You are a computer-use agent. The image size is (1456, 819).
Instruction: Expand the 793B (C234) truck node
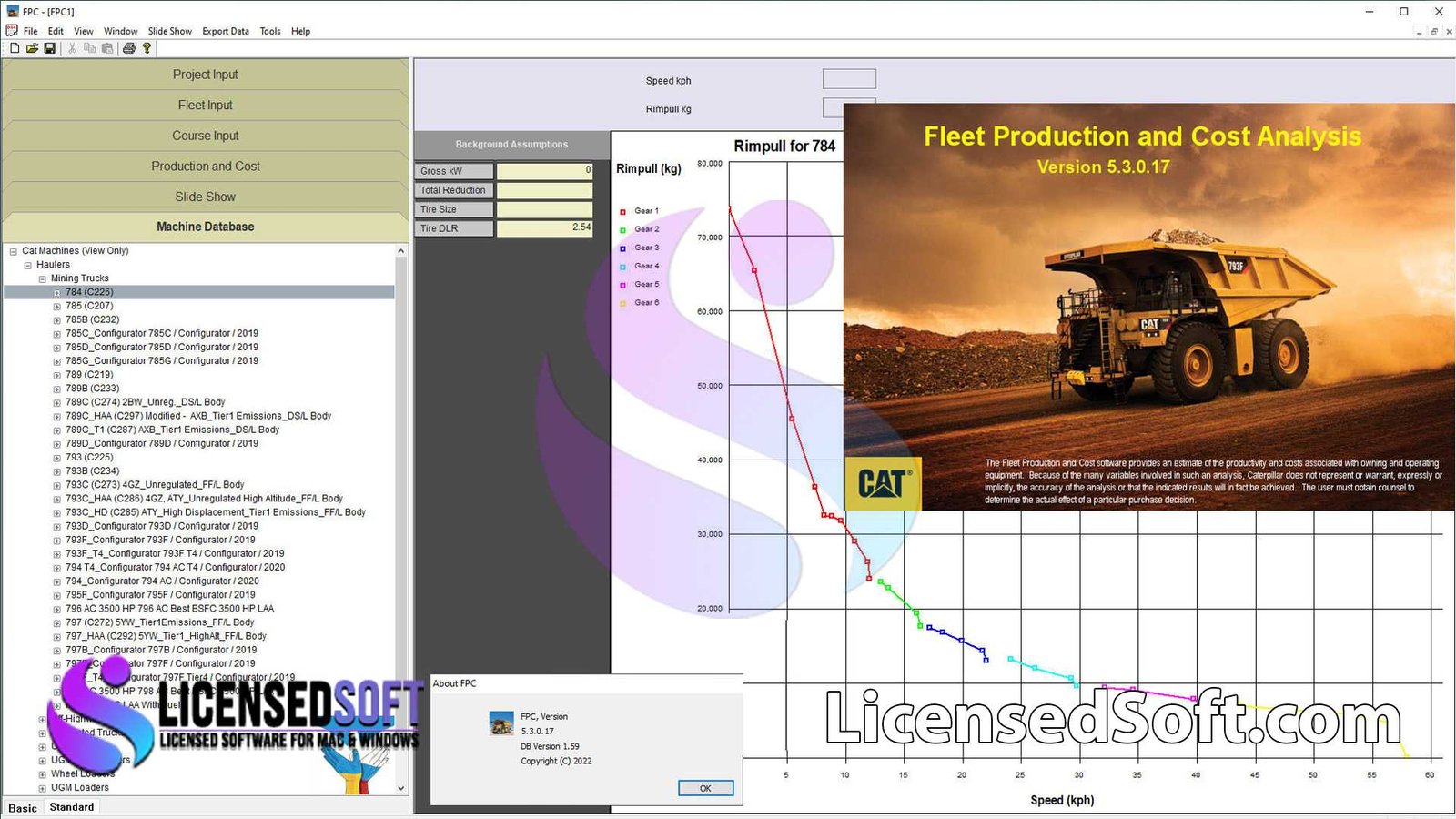coord(57,471)
